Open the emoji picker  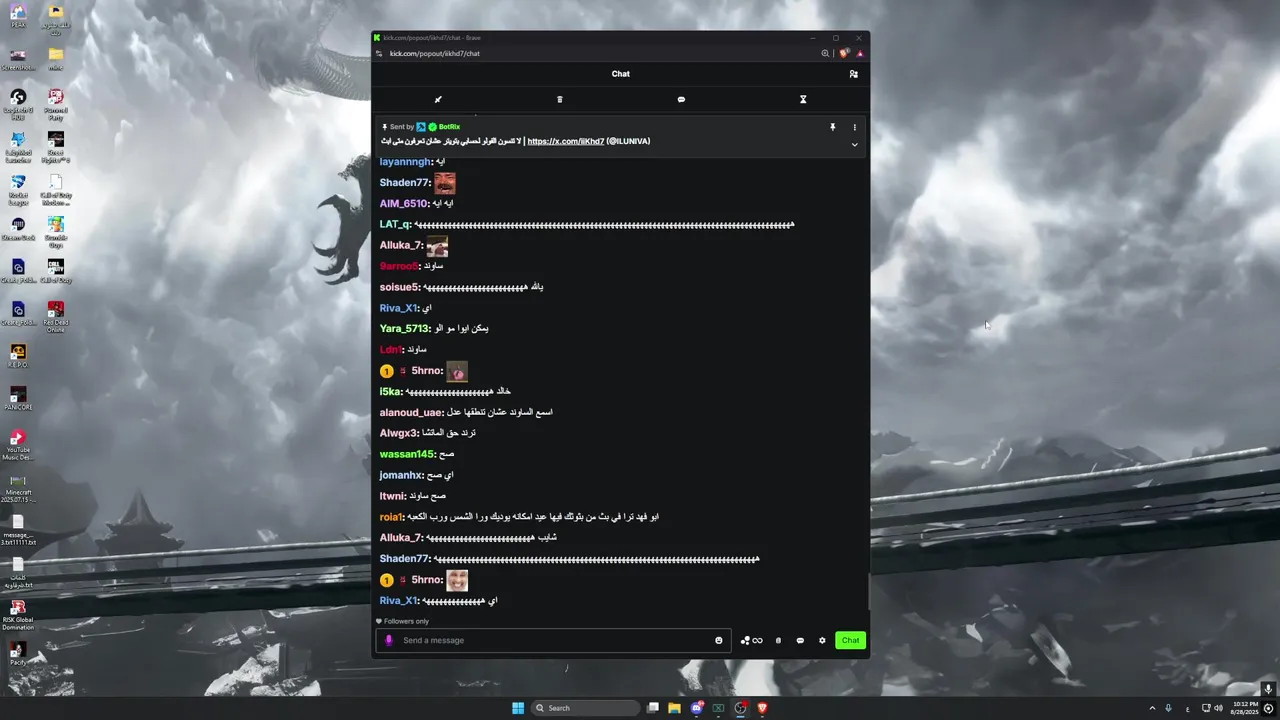tap(719, 640)
